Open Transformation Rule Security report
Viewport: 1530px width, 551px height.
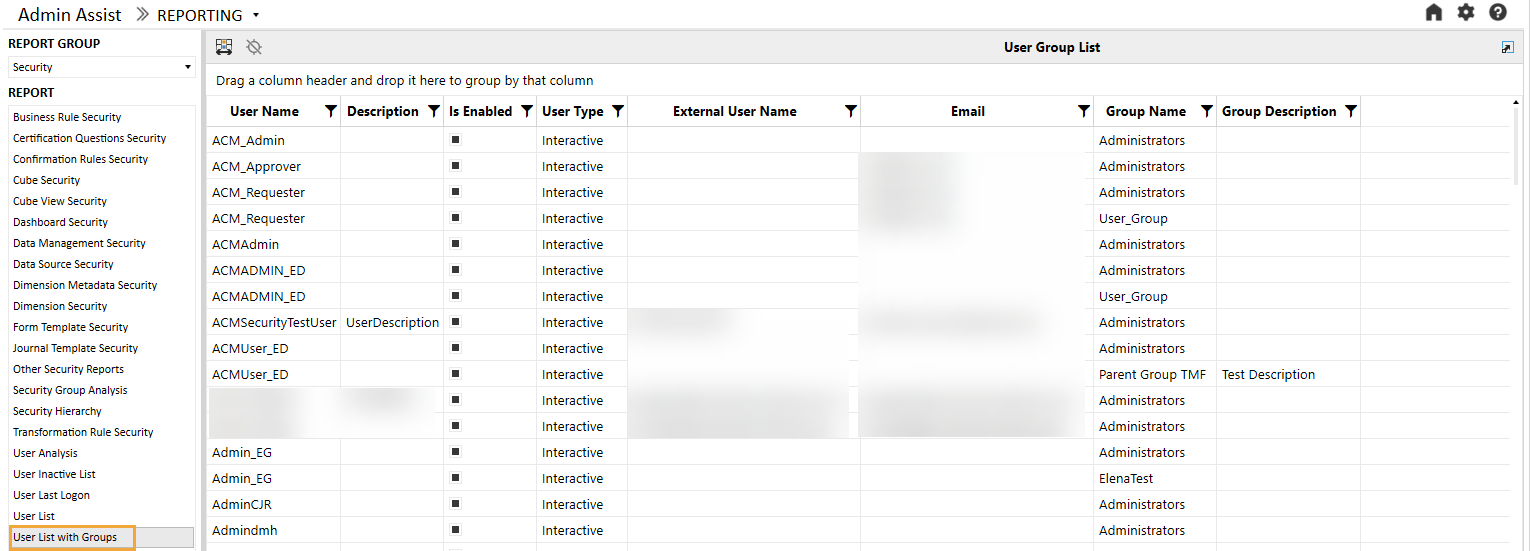pos(83,432)
